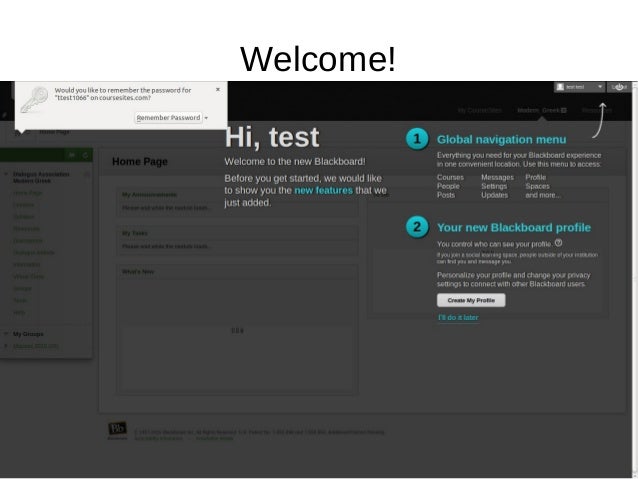
Task: Click the 'and more...' text
Action: [x=542, y=195]
